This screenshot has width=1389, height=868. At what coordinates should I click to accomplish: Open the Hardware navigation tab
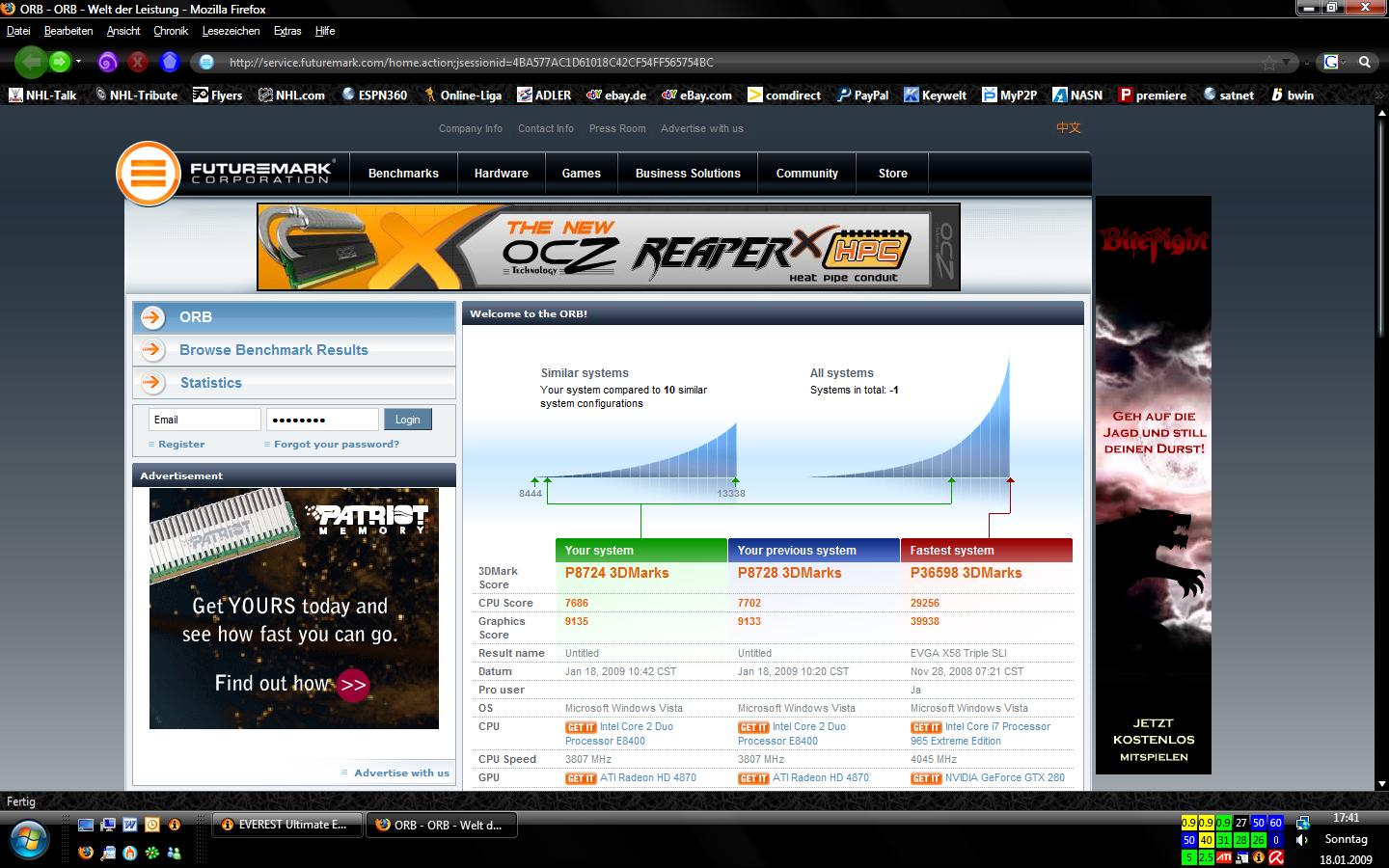[502, 174]
